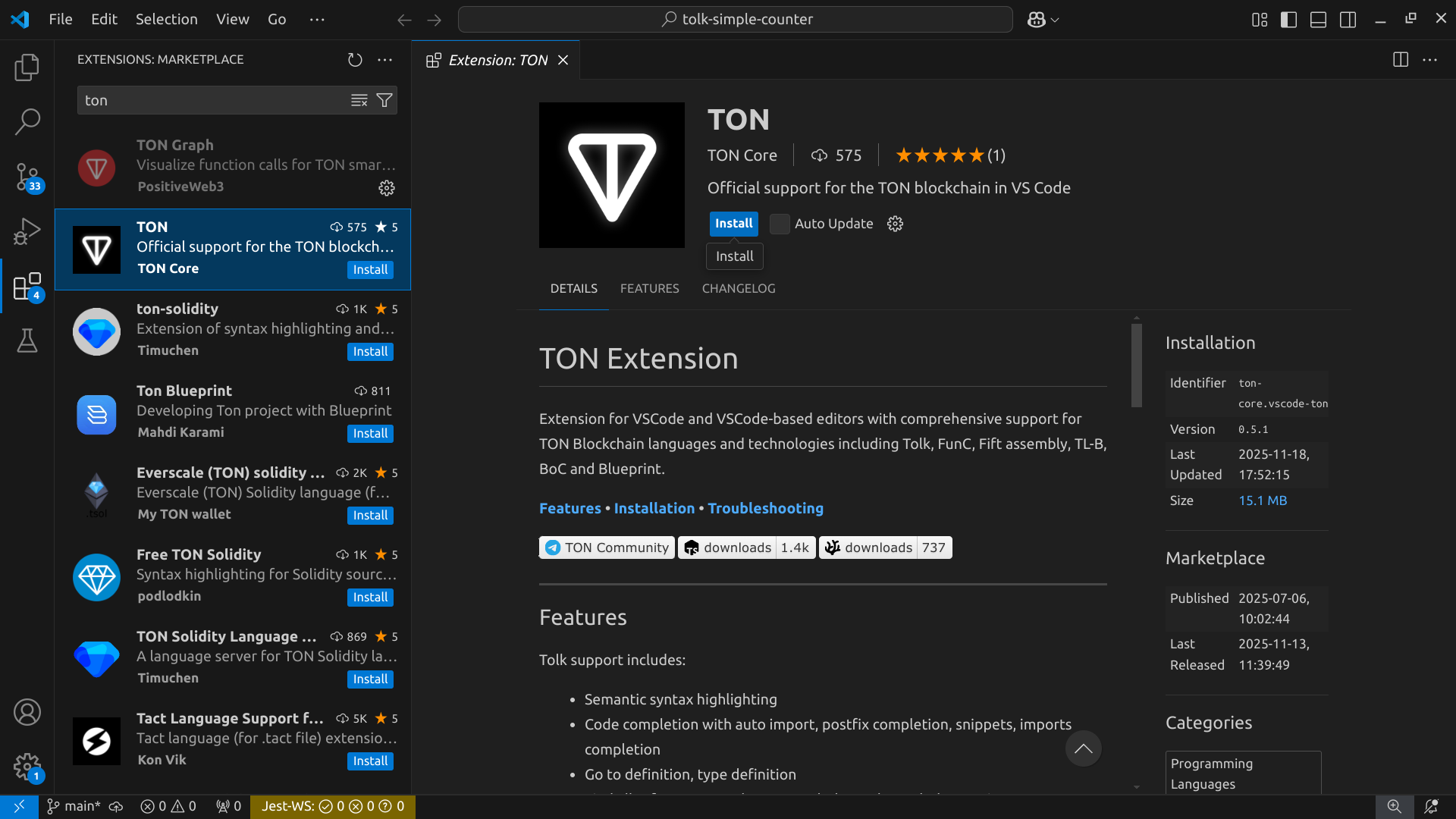Click the readme vertical scrollbar thumb
The width and height of the screenshot is (1456, 819).
click(x=1136, y=366)
